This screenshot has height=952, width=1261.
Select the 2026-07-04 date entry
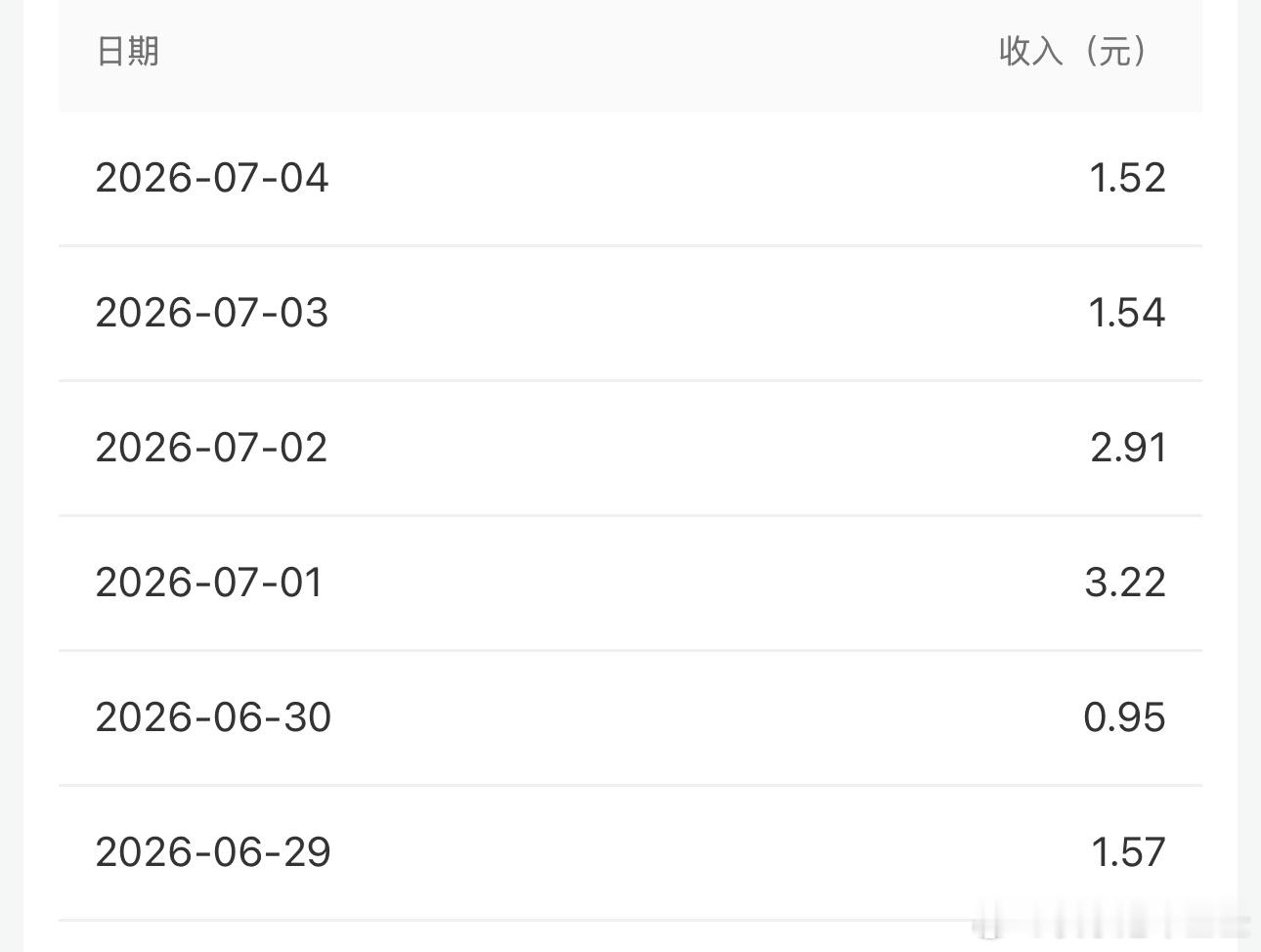tap(212, 178)
